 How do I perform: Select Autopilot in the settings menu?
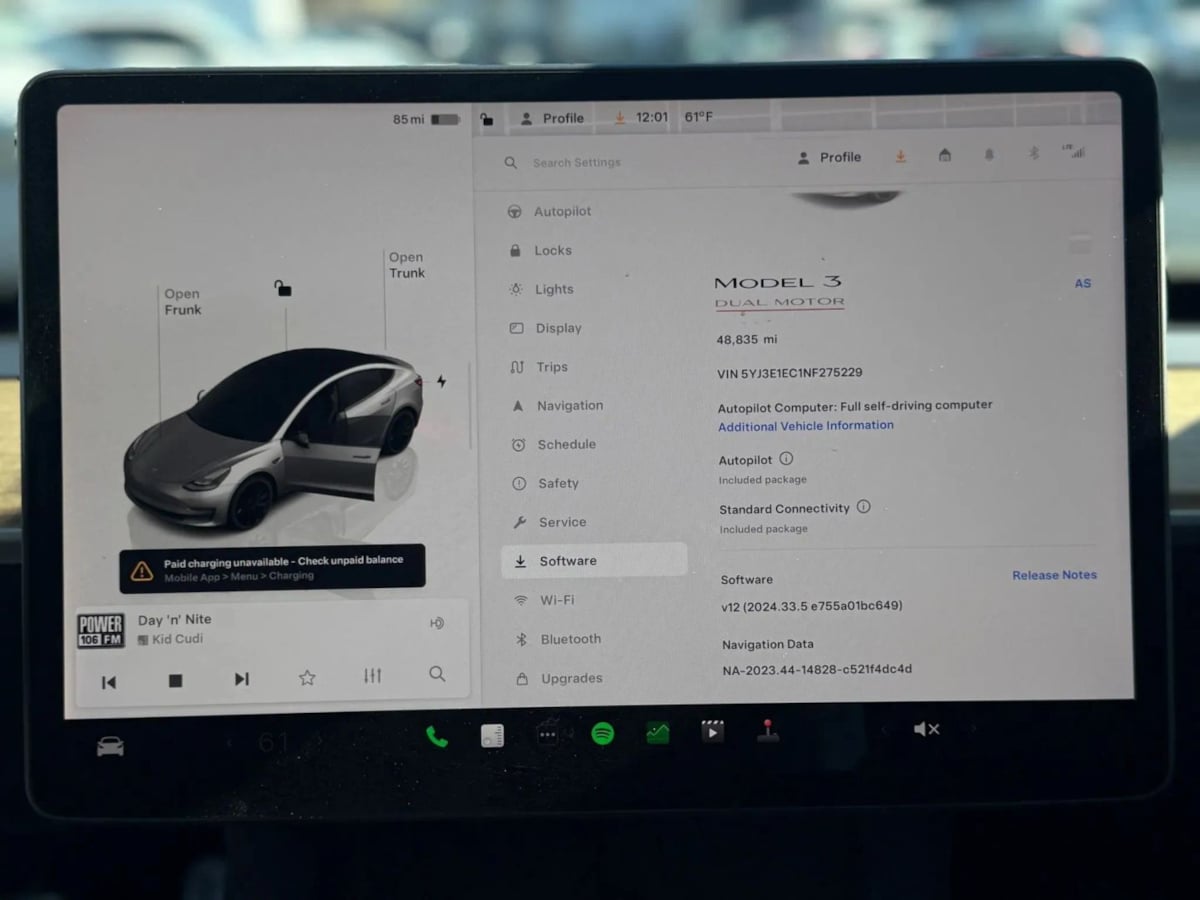click(x=561, y=212)
